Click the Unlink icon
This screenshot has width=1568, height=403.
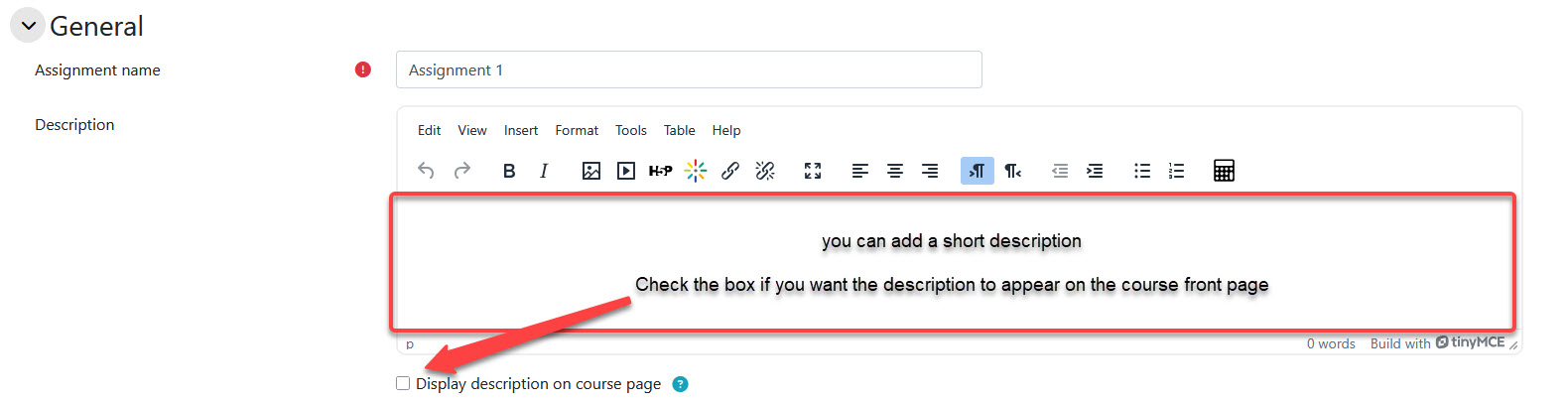tap(765, 171)
